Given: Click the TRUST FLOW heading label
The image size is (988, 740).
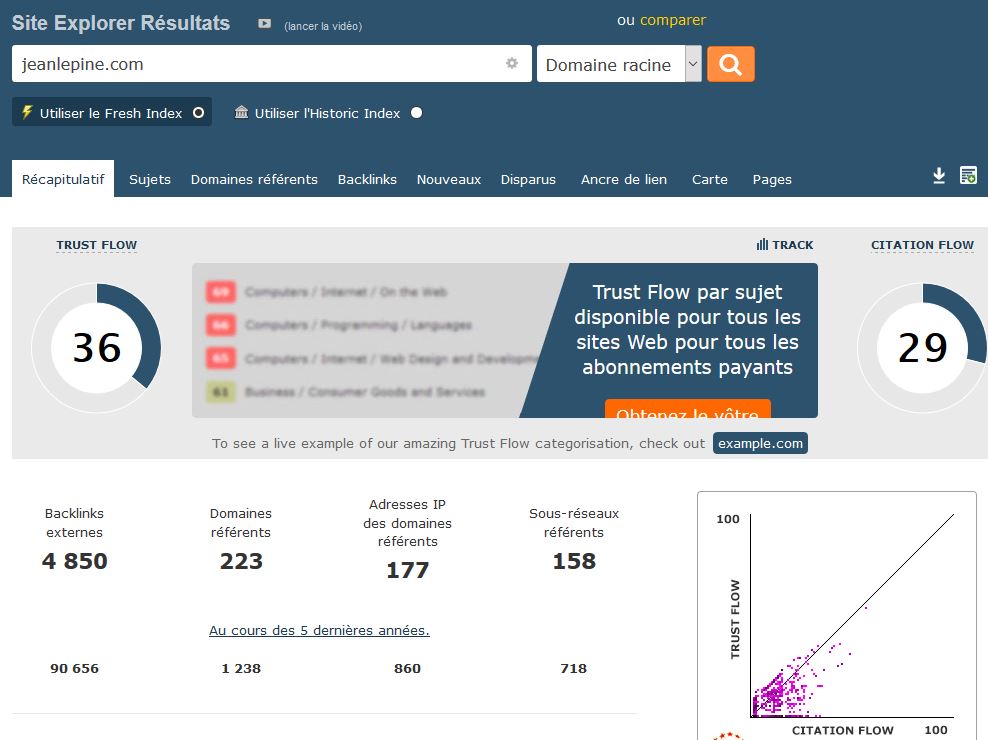Looking at the screenshot, I should [96, 245].
